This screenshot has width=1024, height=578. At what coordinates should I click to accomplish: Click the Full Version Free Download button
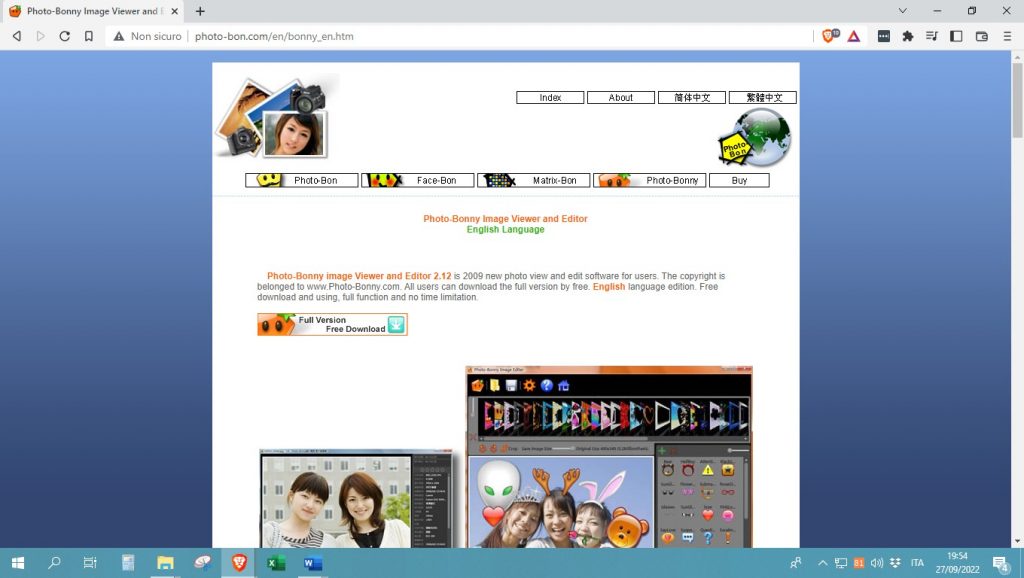(332, 325)
